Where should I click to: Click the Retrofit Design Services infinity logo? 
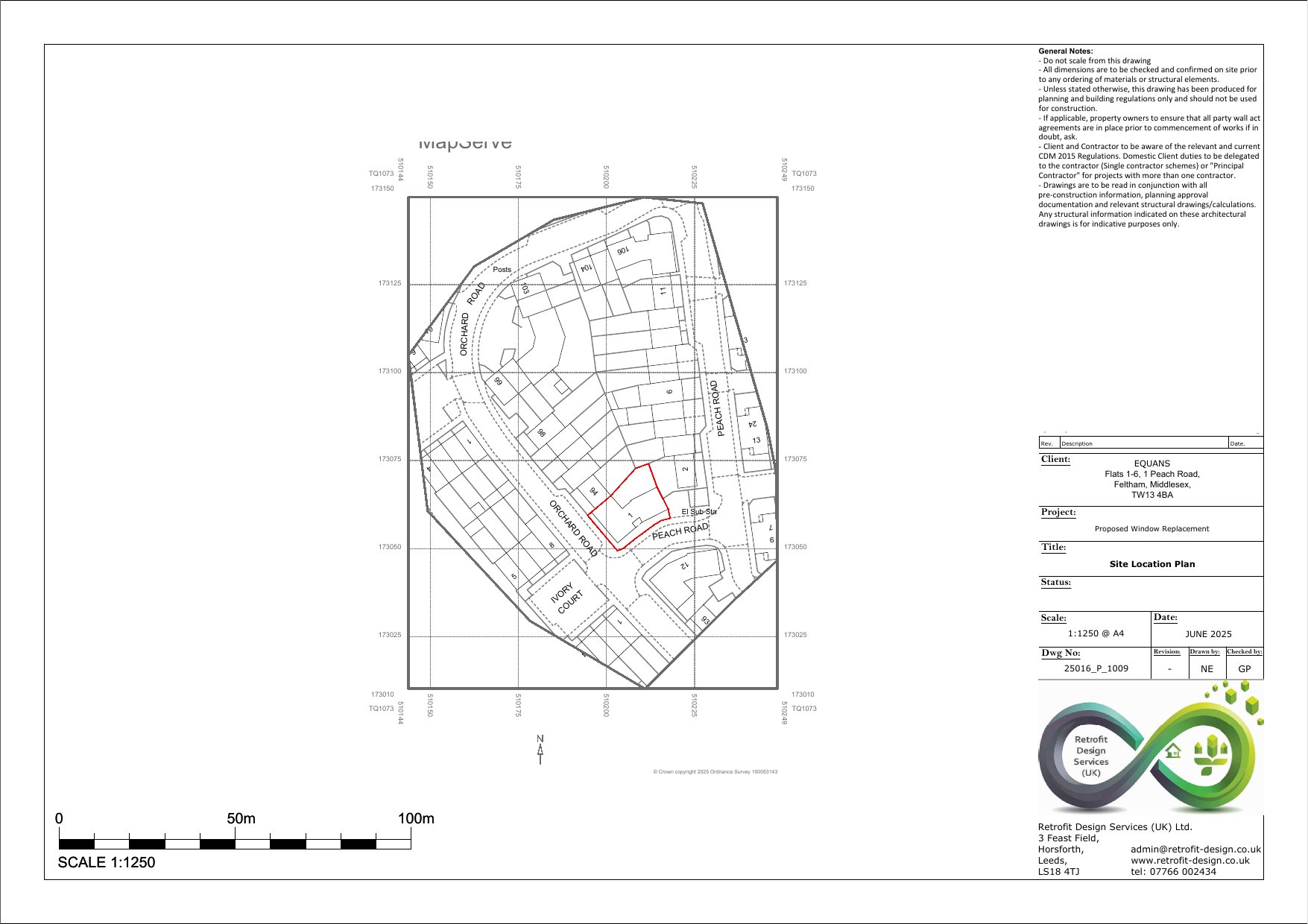point(1152,756)
